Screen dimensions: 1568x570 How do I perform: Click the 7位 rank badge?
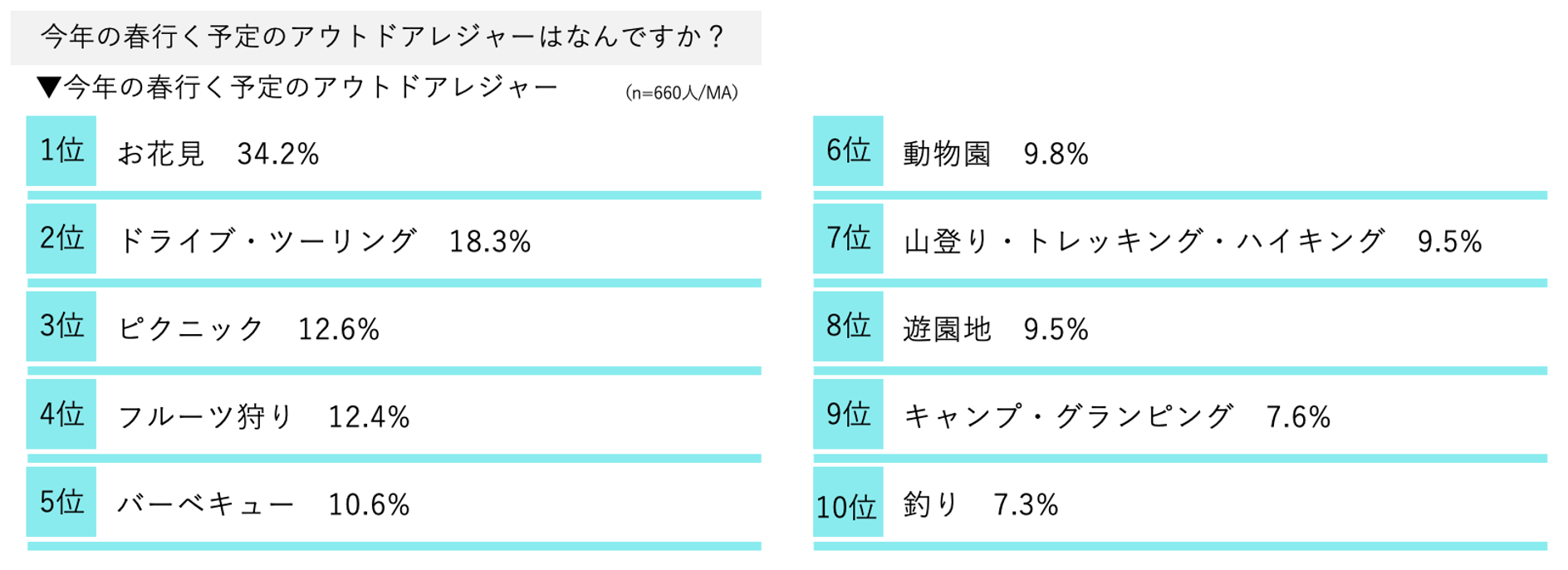point(848,238)
